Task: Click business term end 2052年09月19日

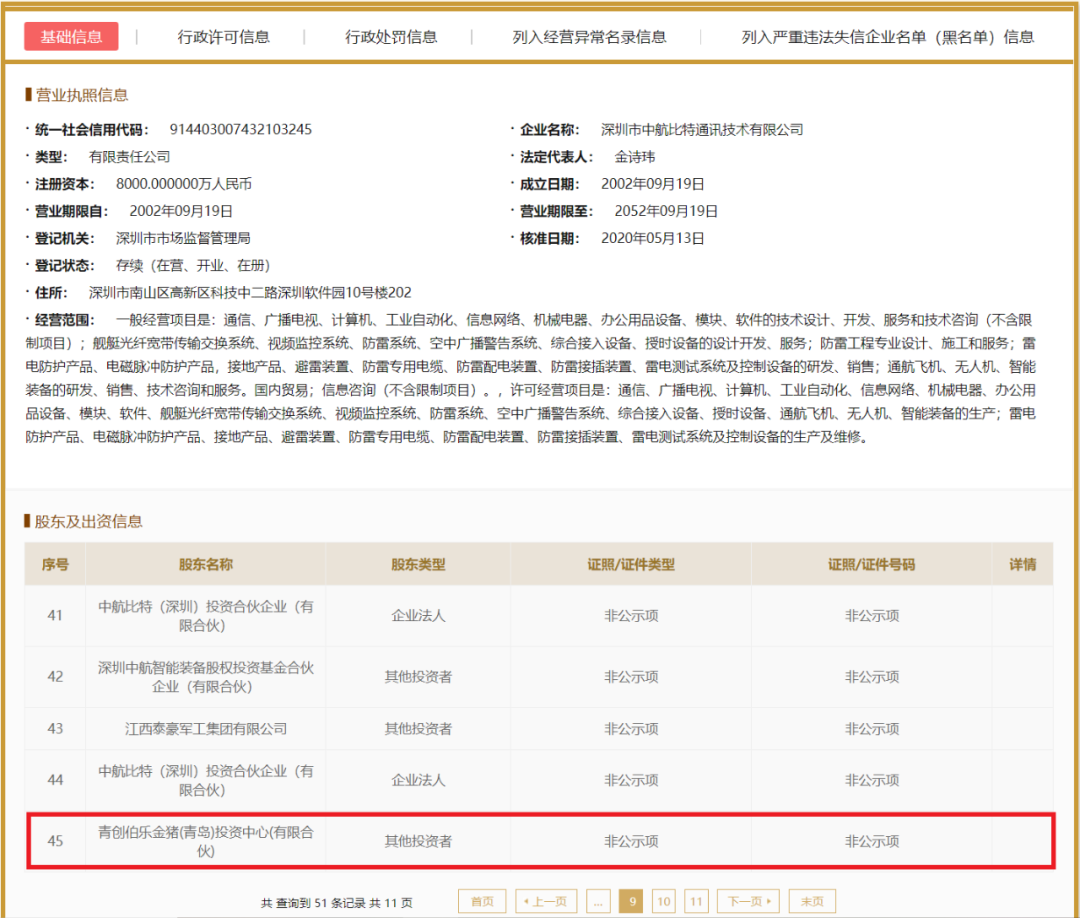Action: [x=666, y=211]
